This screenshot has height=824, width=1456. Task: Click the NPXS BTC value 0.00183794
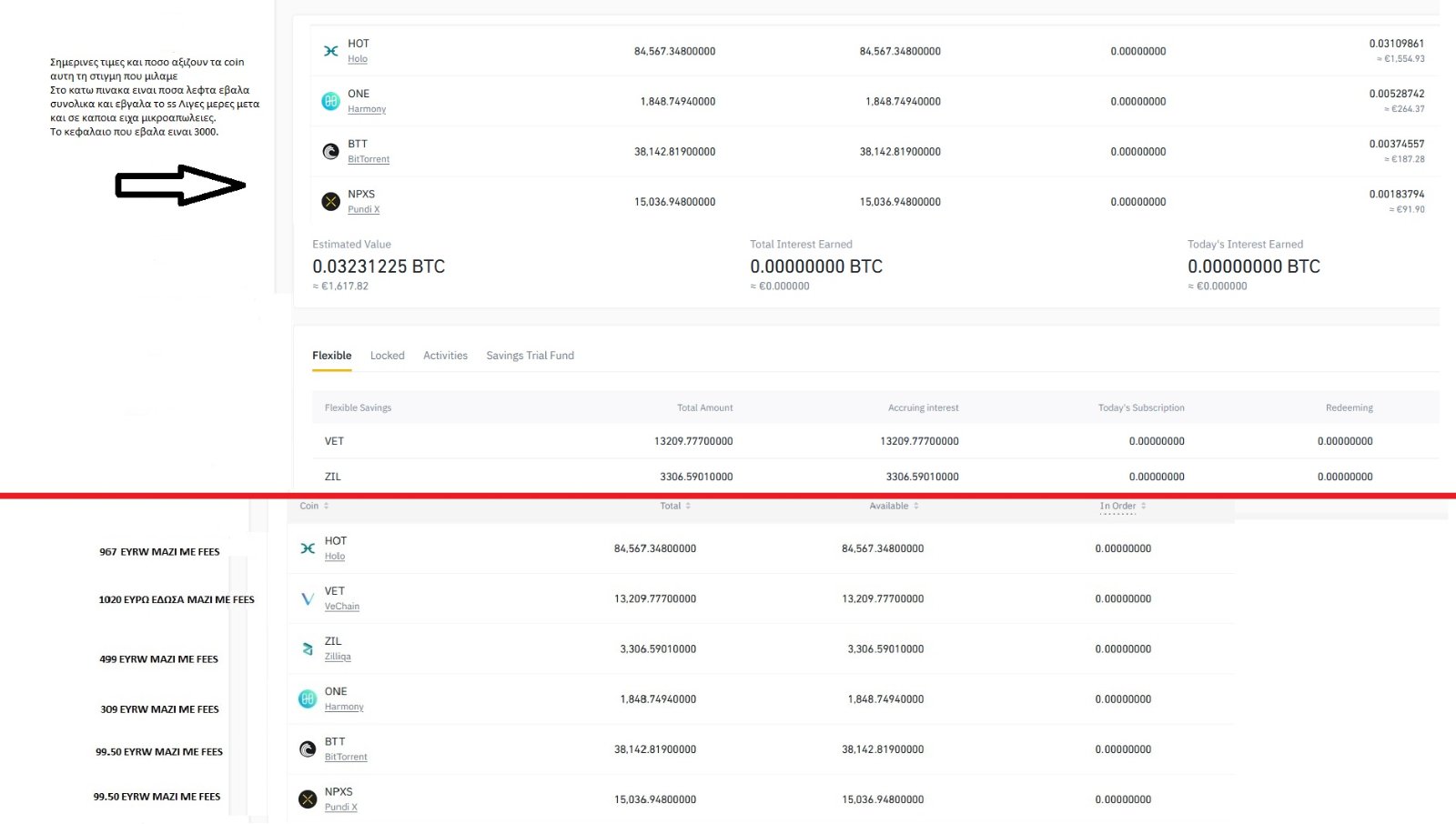click(x=1396, y=194)
